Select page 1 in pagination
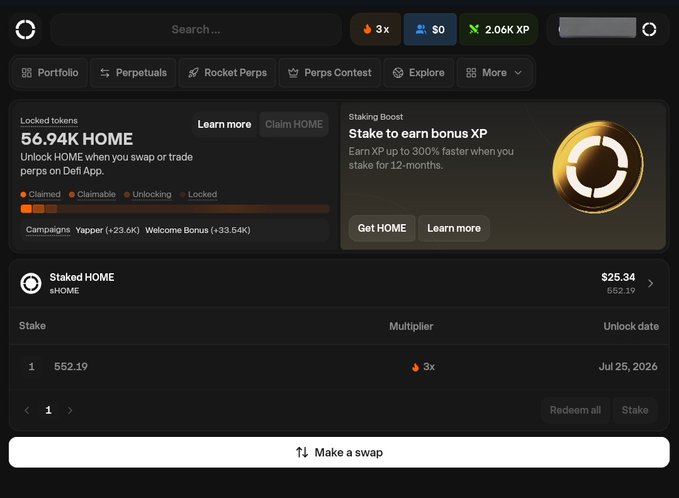Image resolution: width=679 pixels, height=498 pixels. (48, 410)
